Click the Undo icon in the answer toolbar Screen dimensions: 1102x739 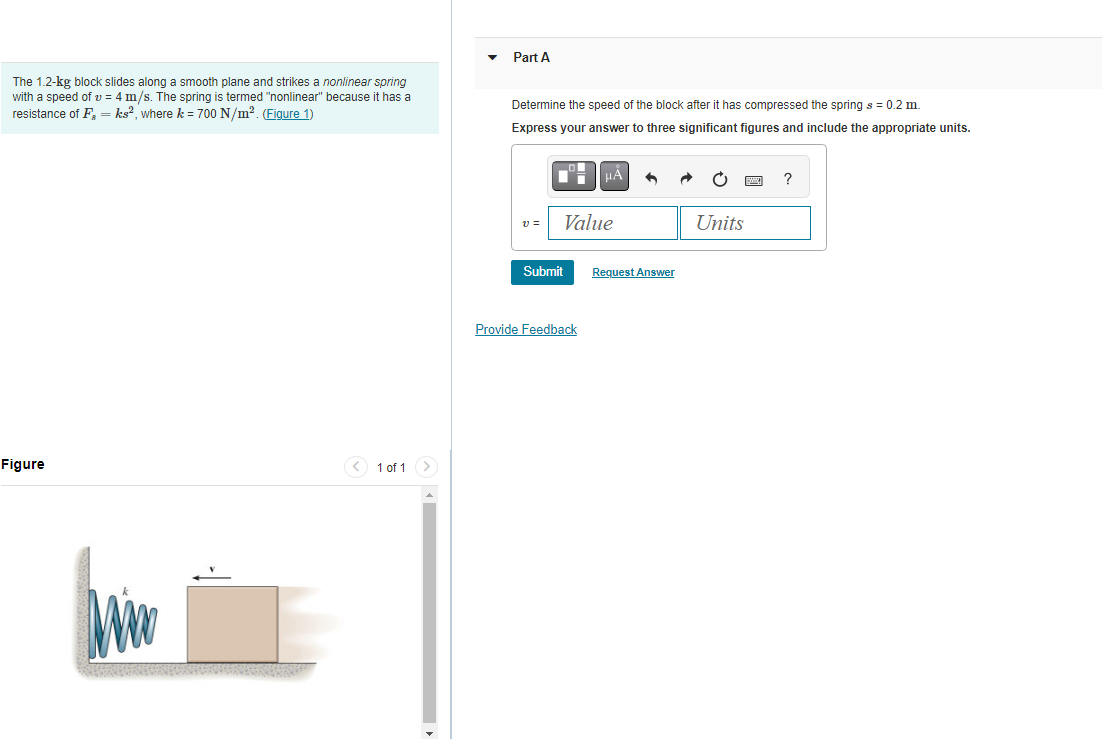coord(650,177)
